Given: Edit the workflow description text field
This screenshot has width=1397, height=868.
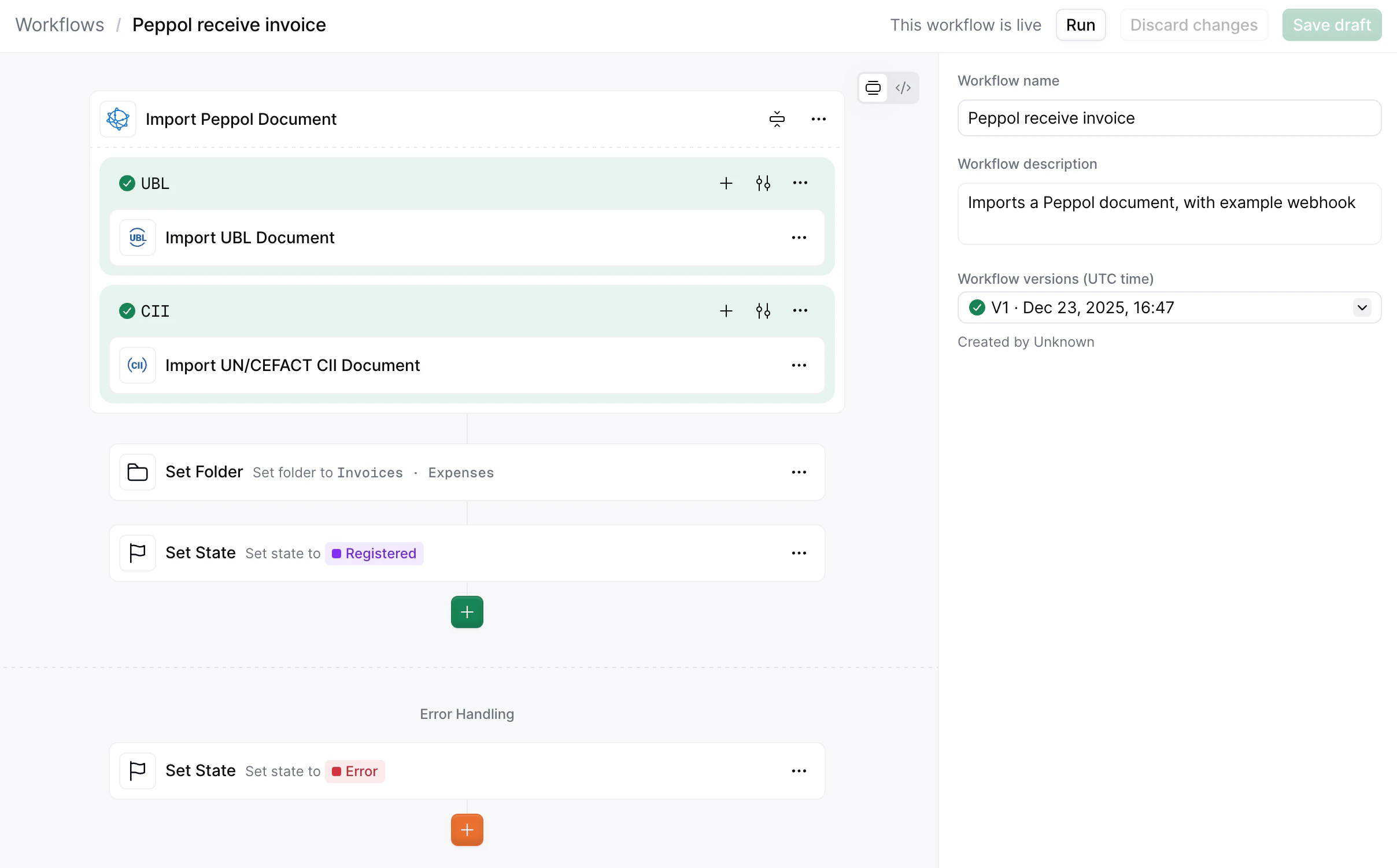Looking at the screenshot, I should [x=1169, y=214].
